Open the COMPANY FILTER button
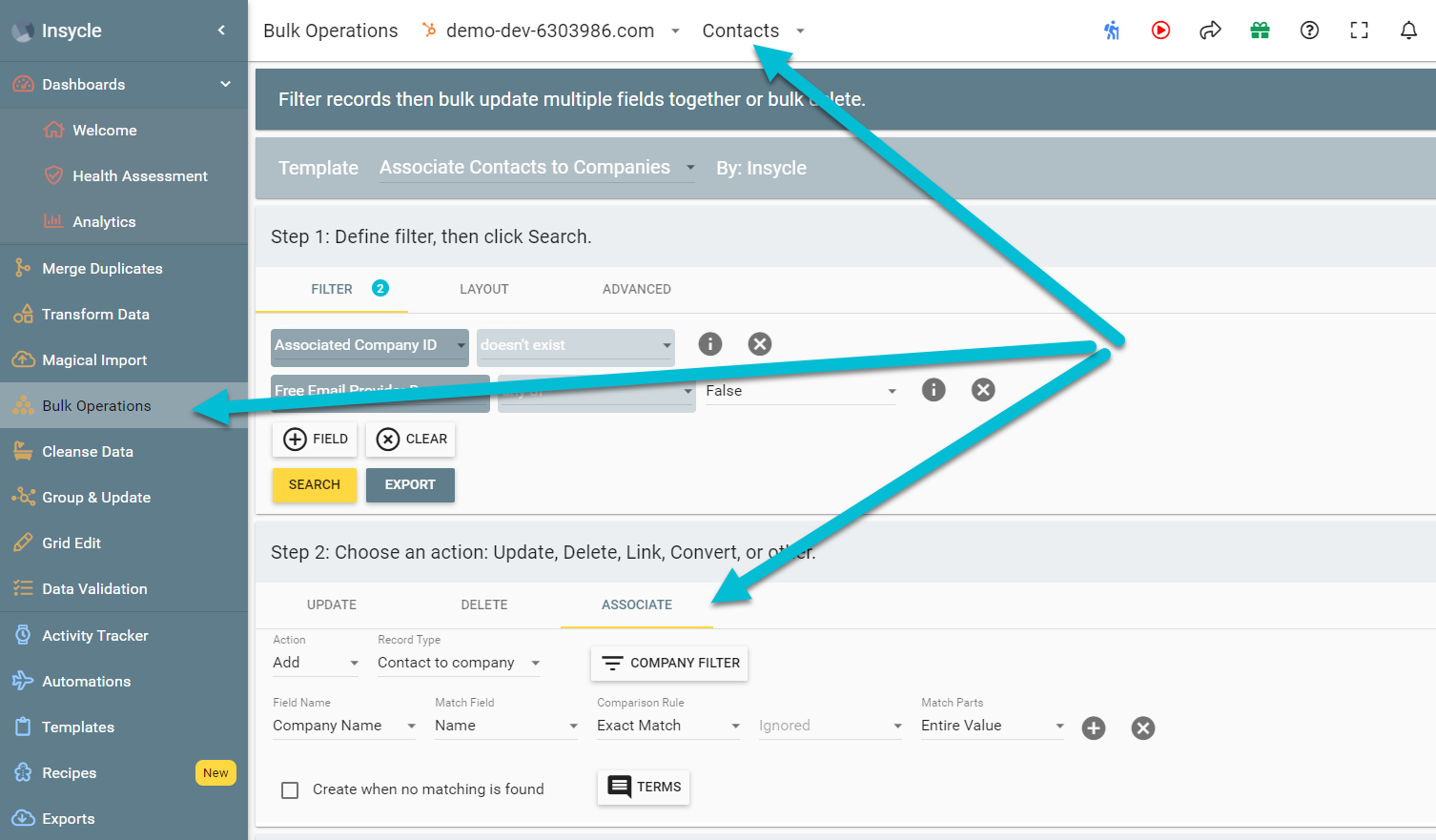The height and width of the screenshot is (840, 1436). [669, 664]
